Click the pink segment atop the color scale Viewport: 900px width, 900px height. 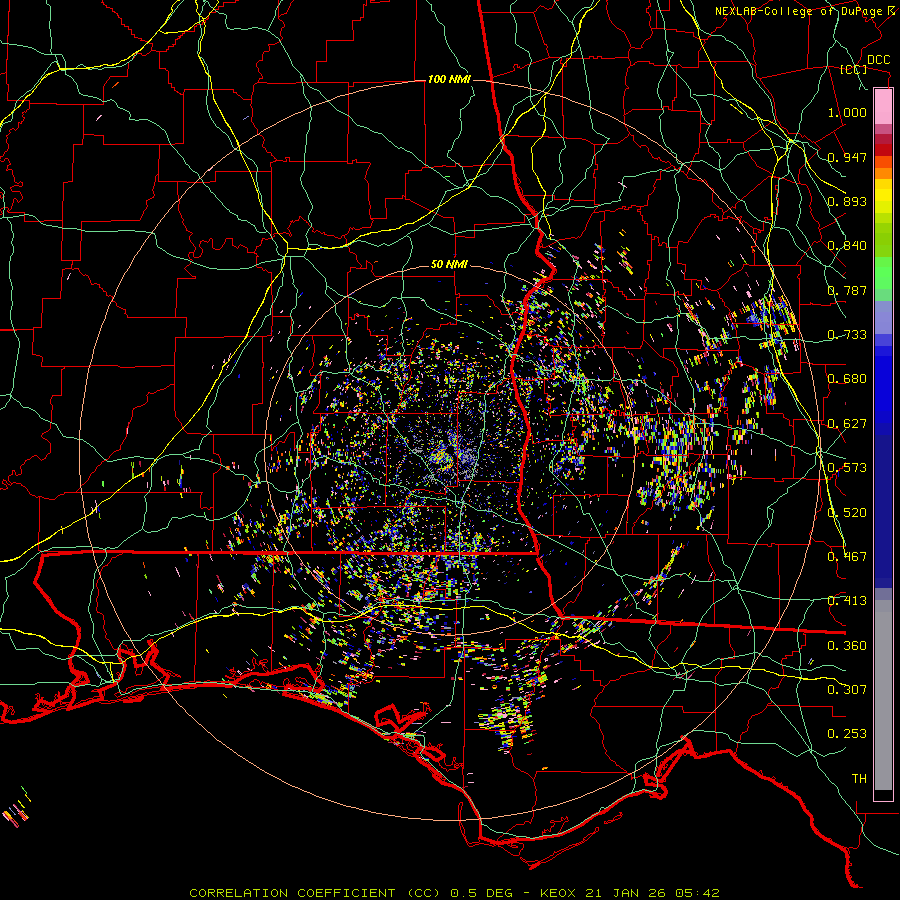883,106
